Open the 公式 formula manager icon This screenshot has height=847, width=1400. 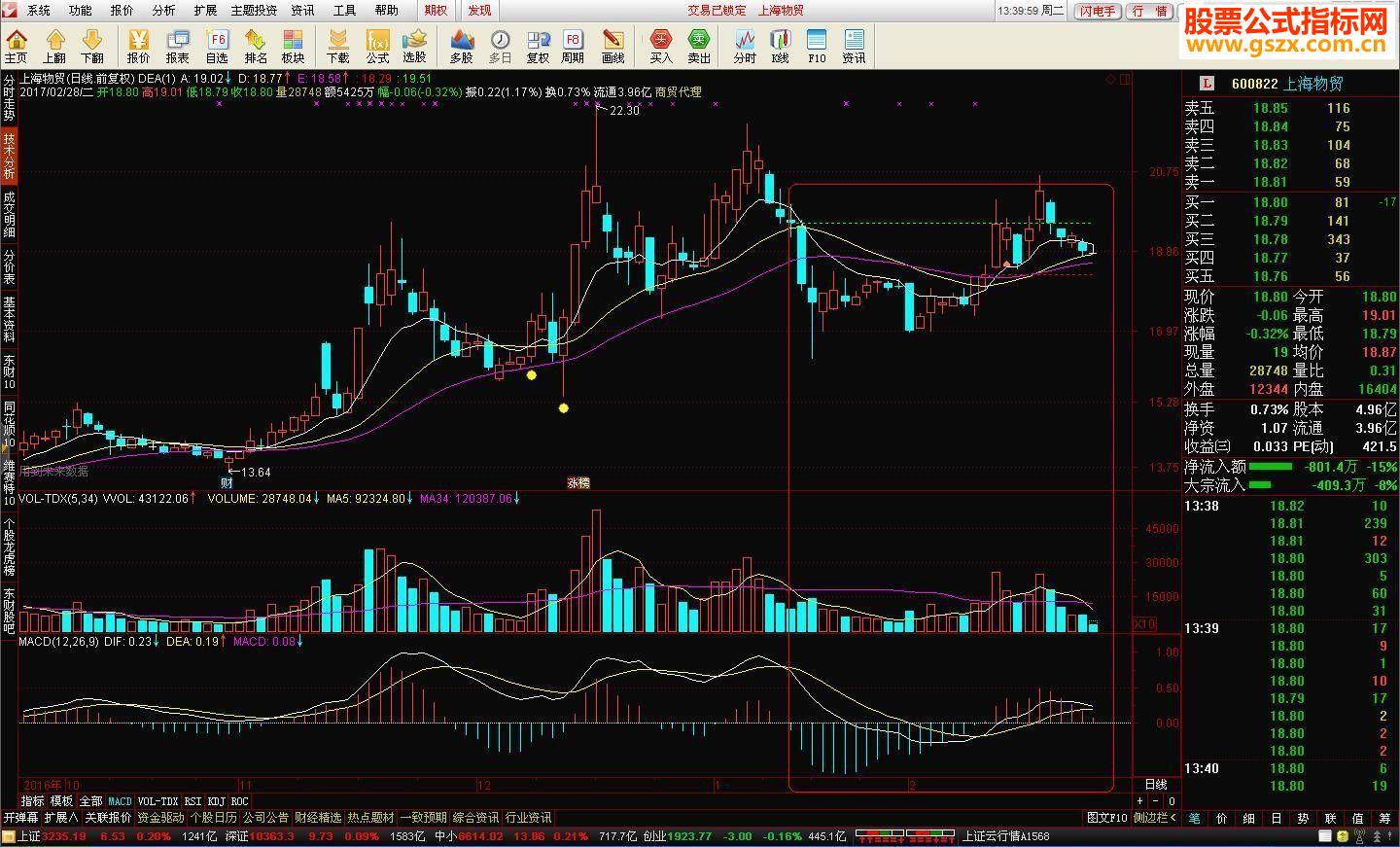click(x=377, y=46)
